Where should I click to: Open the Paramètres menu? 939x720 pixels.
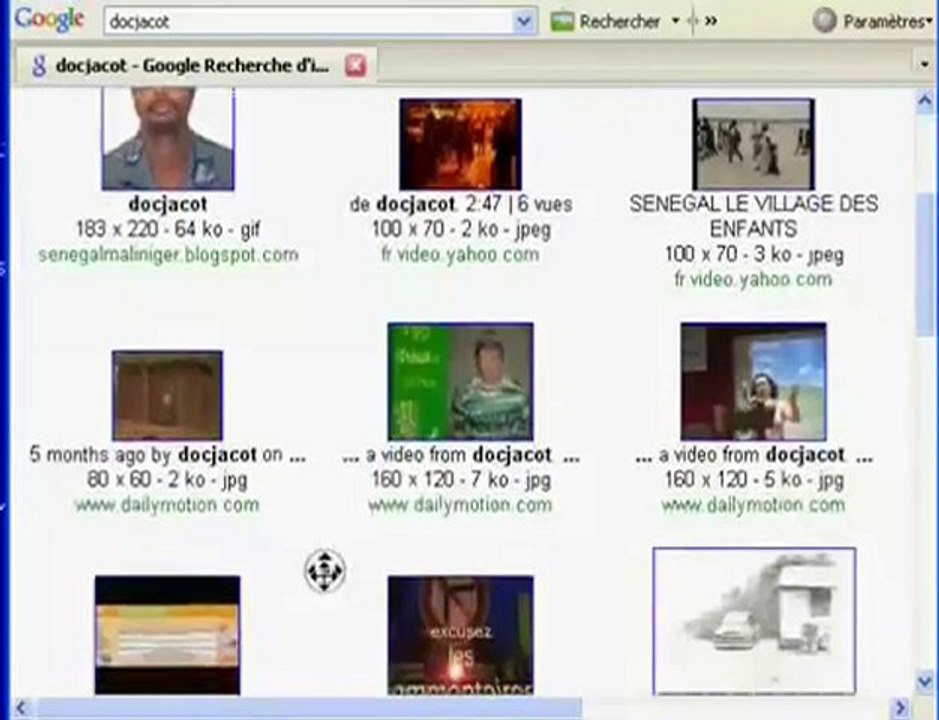[888, 22]
